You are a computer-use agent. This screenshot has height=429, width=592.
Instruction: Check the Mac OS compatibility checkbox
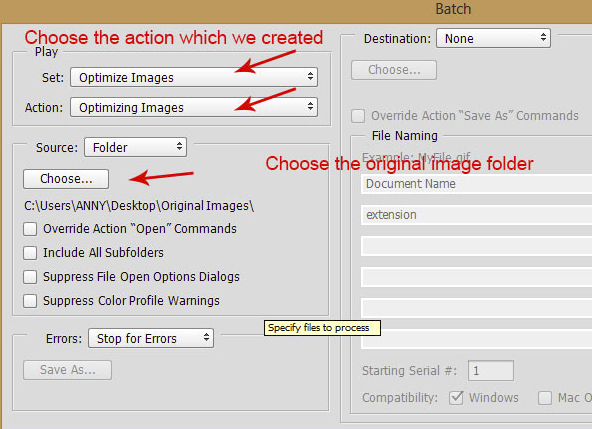click(545, 398)
